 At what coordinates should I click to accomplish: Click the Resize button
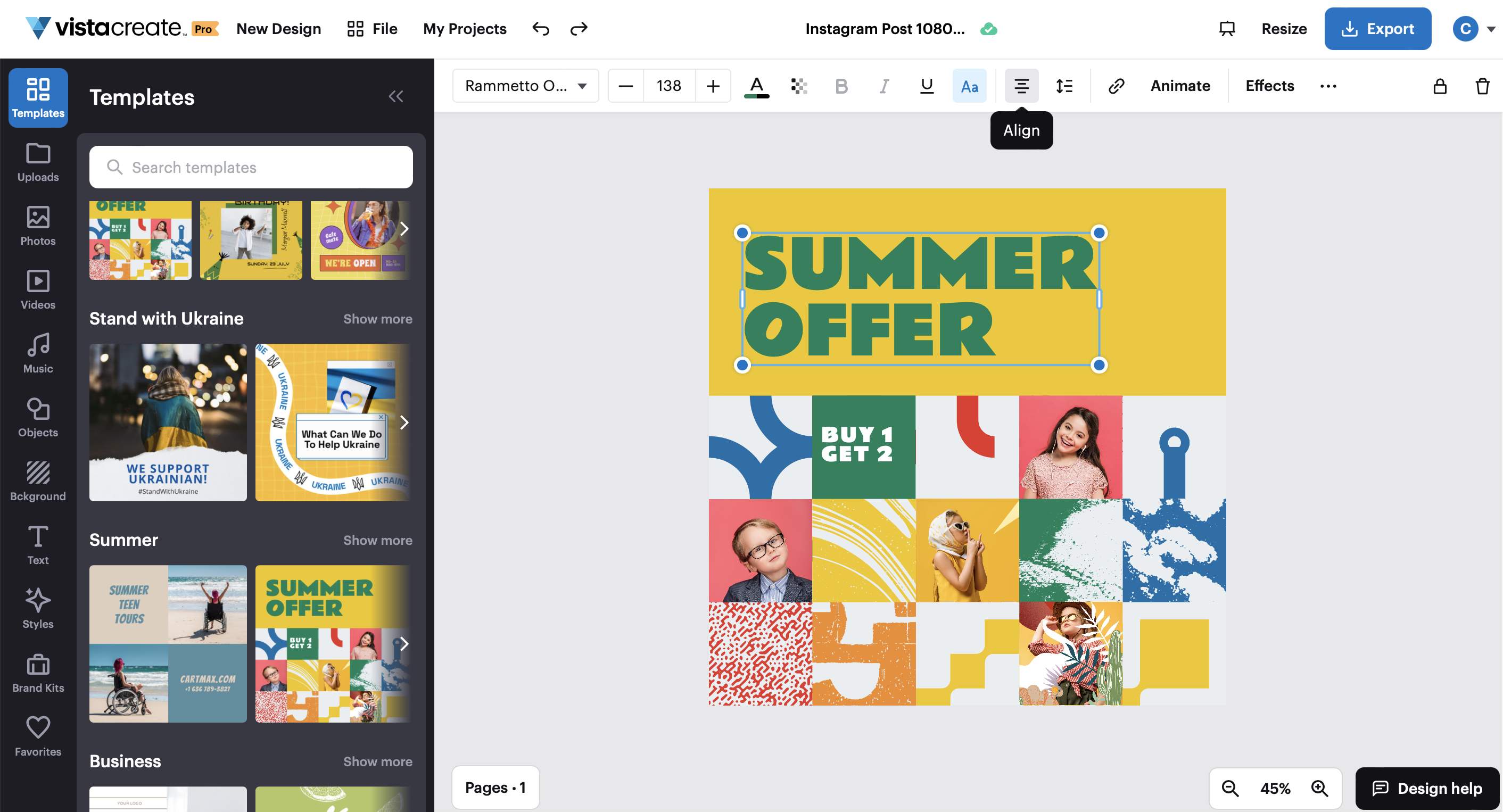pos(1284,29)
